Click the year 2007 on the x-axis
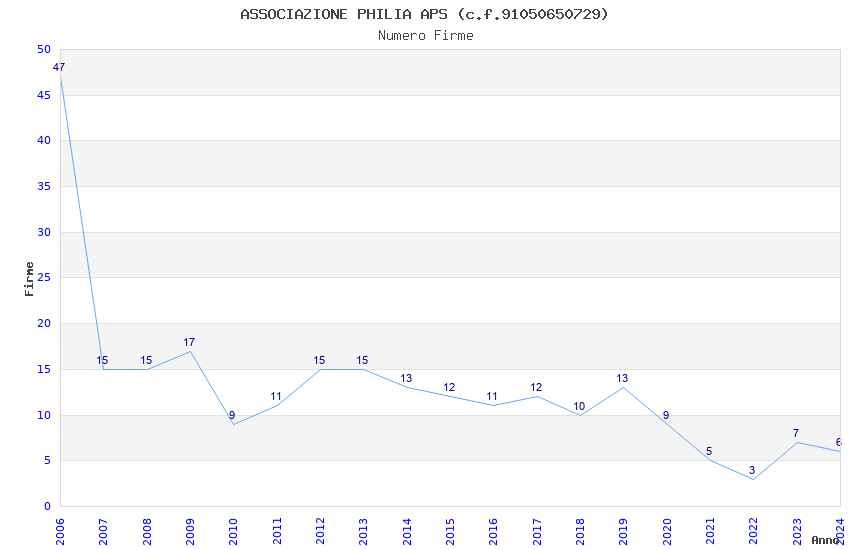 point(103,532)
